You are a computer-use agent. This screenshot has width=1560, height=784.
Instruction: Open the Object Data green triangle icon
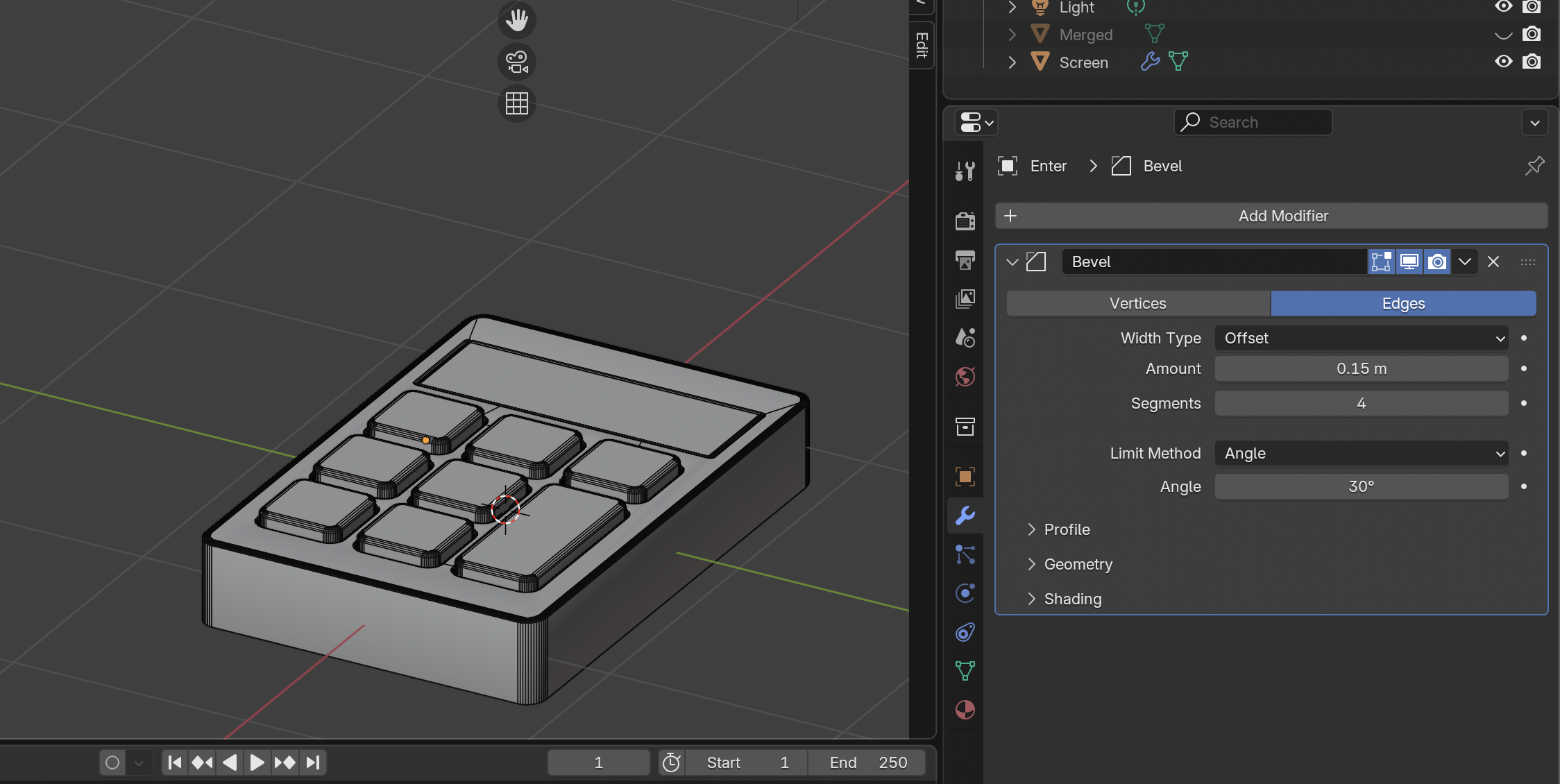coord(965,670)
